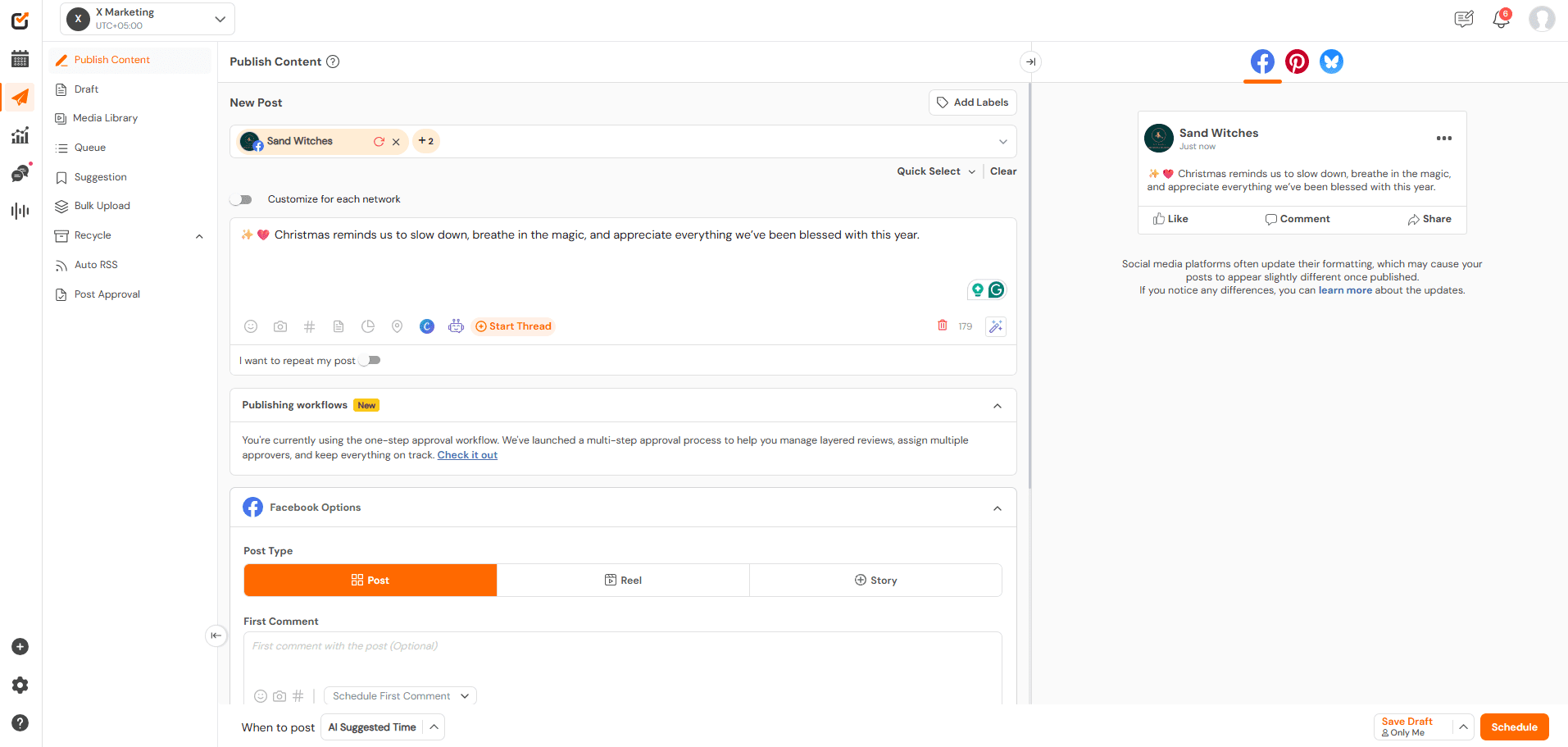
Task: Enable Customize for each network
Action: tap(242, 198)
